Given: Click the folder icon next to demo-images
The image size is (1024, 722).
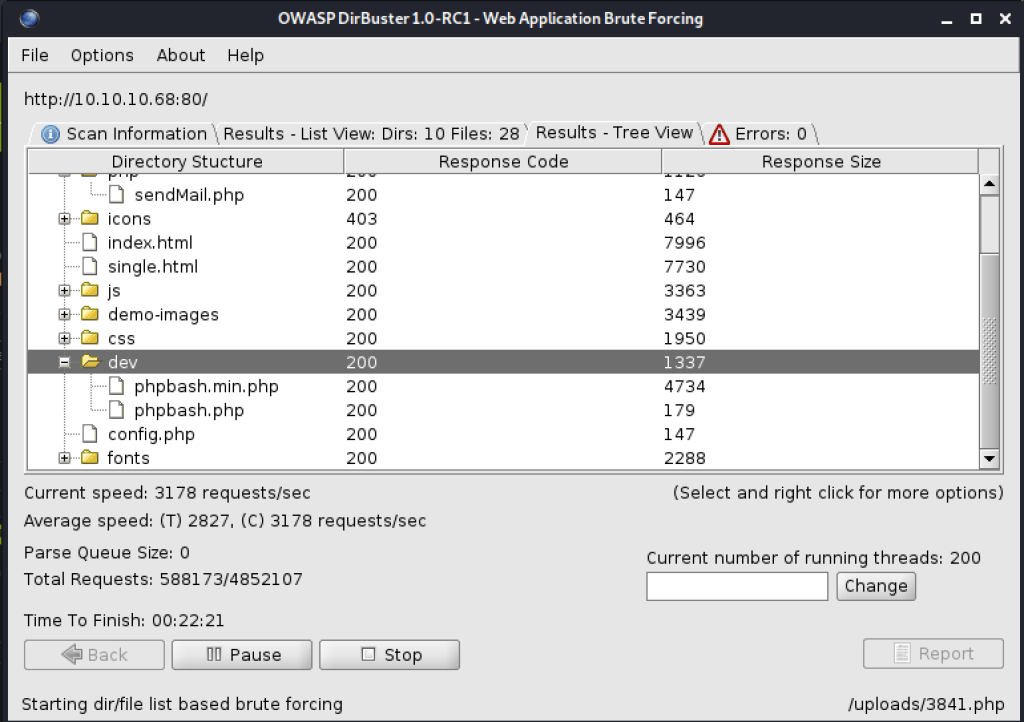Looking at the screenshot, I should 90,315.
